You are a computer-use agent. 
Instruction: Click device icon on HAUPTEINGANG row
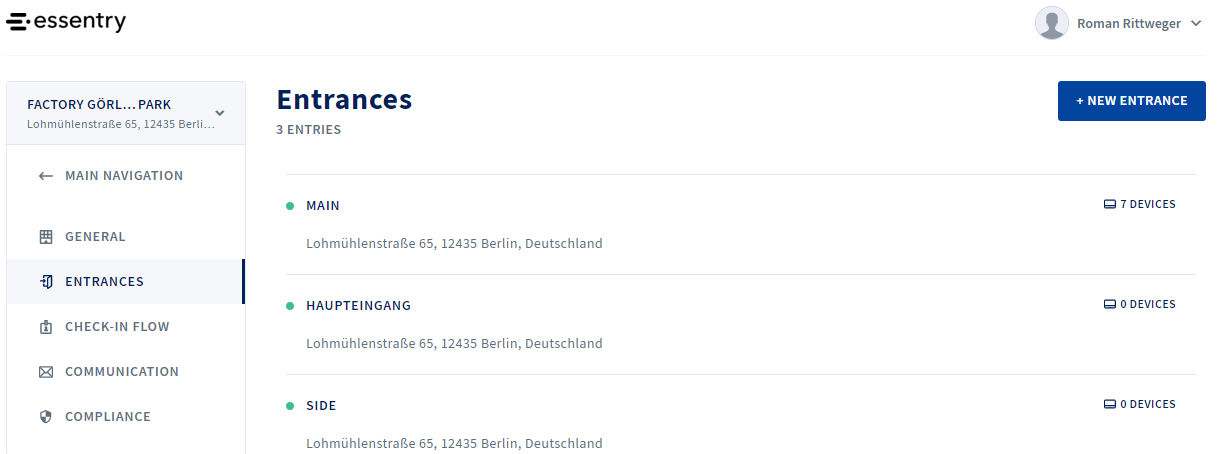[x=1109, y=305]
